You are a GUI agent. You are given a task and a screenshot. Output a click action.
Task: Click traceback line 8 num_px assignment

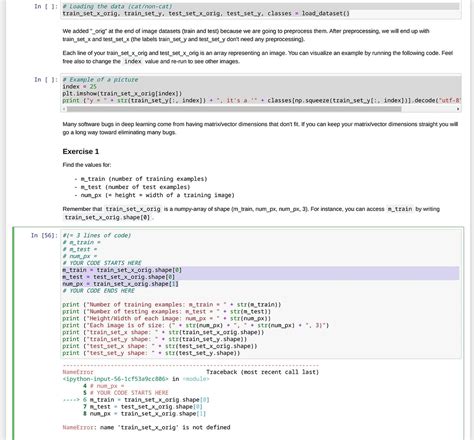[144, 414]
